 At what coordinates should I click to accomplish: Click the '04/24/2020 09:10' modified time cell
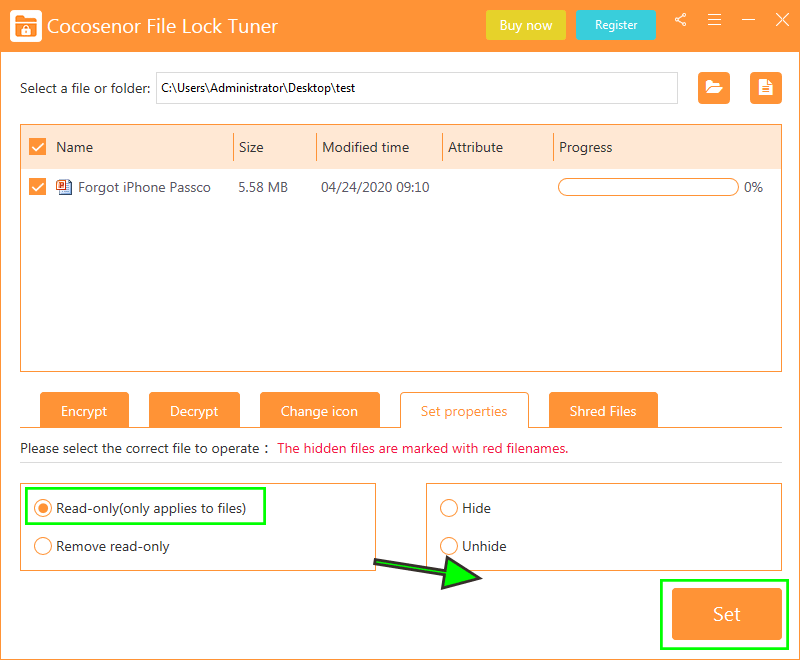(375, 187)
